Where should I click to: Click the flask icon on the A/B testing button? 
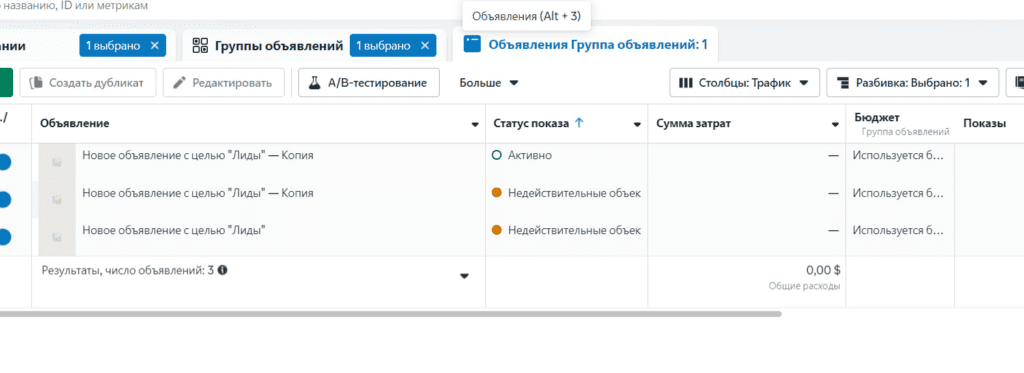click(315, 83)
